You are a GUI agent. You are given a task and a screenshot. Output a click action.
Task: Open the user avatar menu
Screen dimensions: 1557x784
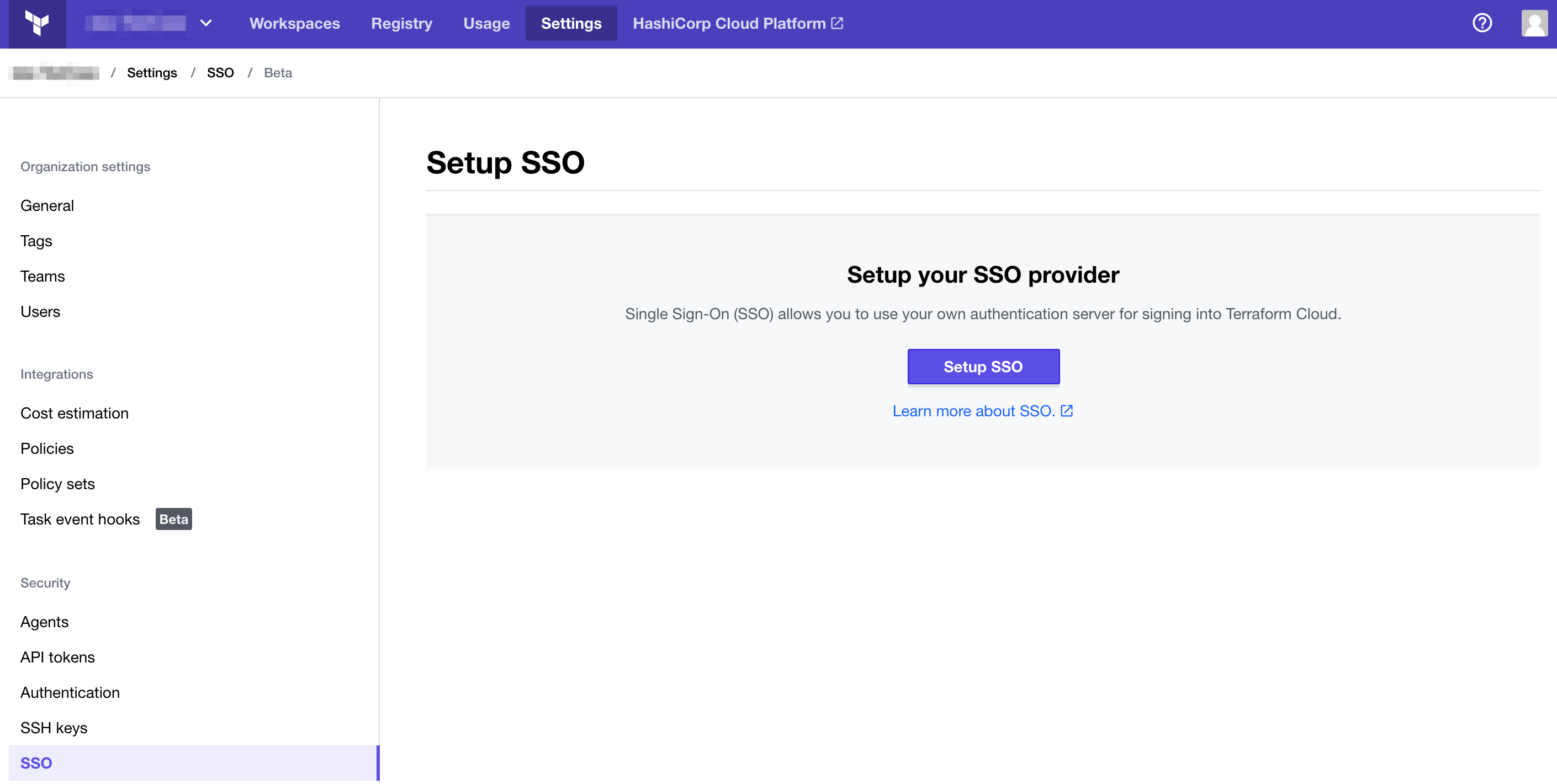tap(1534, 23)
